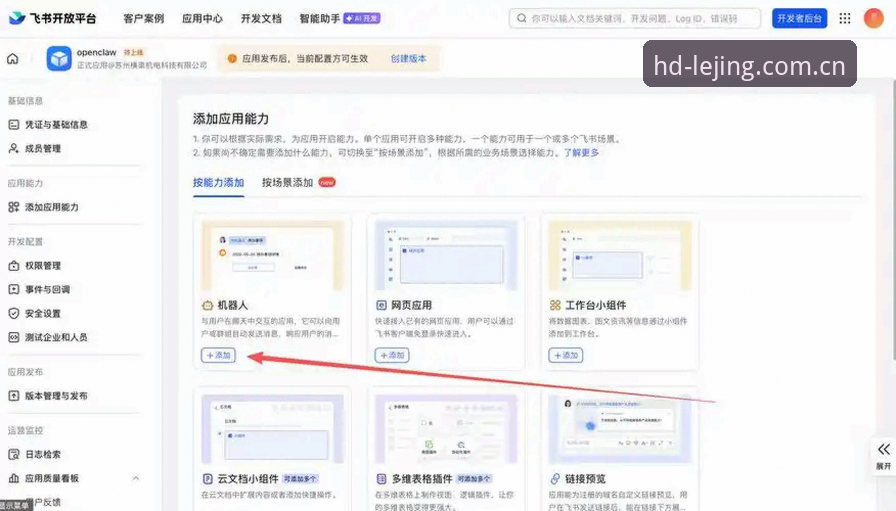Open 凭证与基础信息 in sidebar
Image resolution: width=896 pixels, height=511 pixels.
[x=56, y=125]
